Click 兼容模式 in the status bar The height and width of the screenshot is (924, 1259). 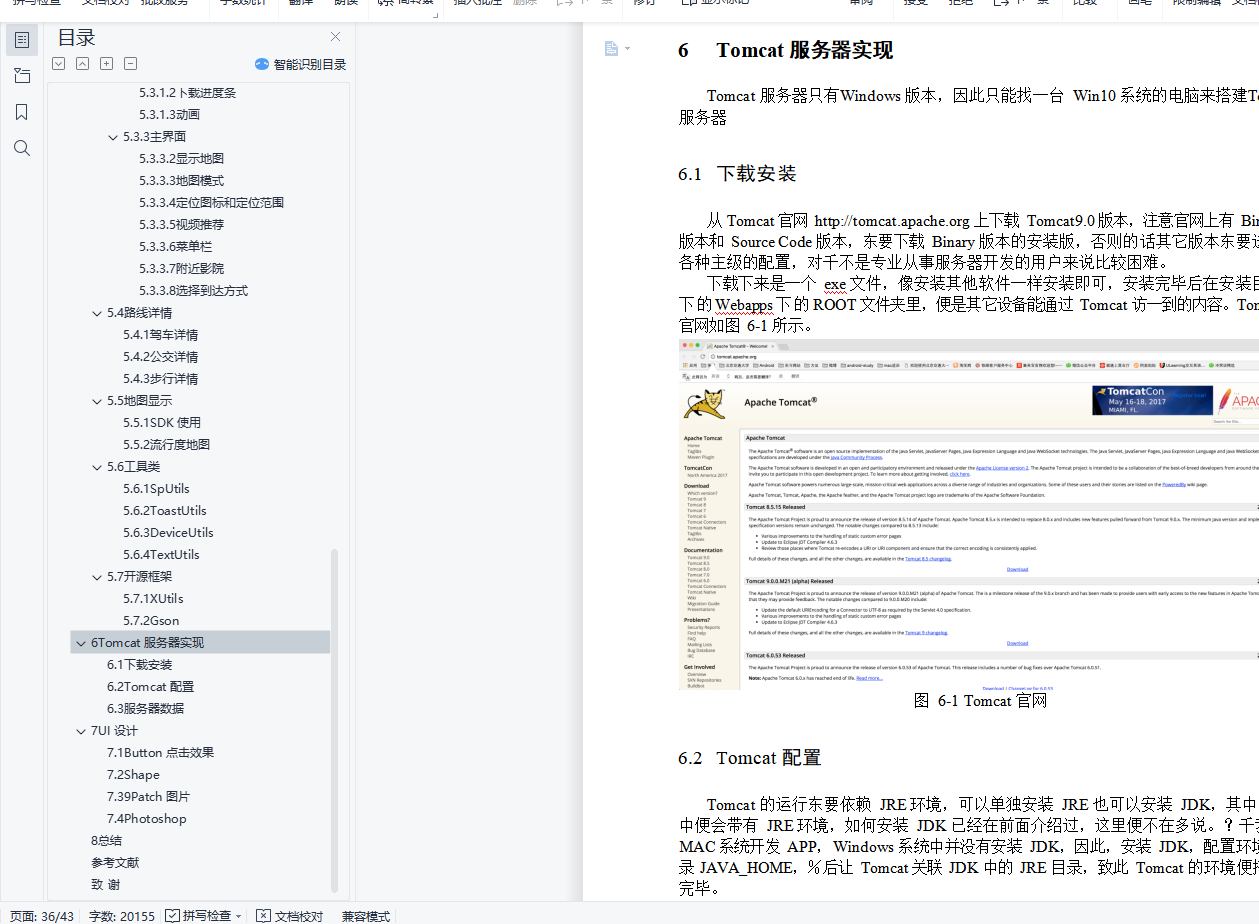click(x=366, y=915)
